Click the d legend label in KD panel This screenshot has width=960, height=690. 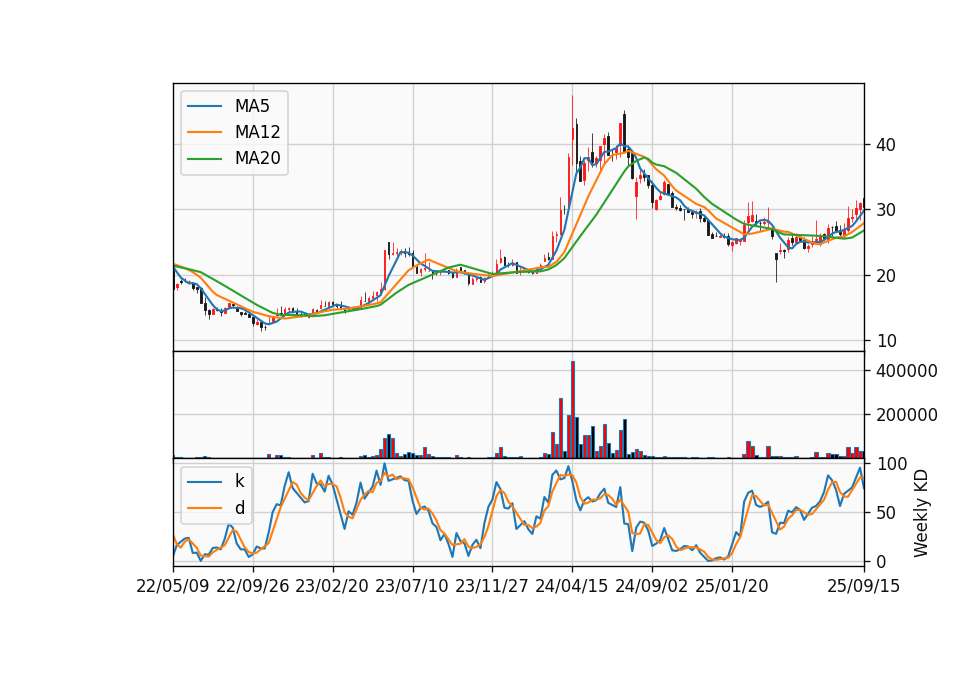click(x=240, y=508)
